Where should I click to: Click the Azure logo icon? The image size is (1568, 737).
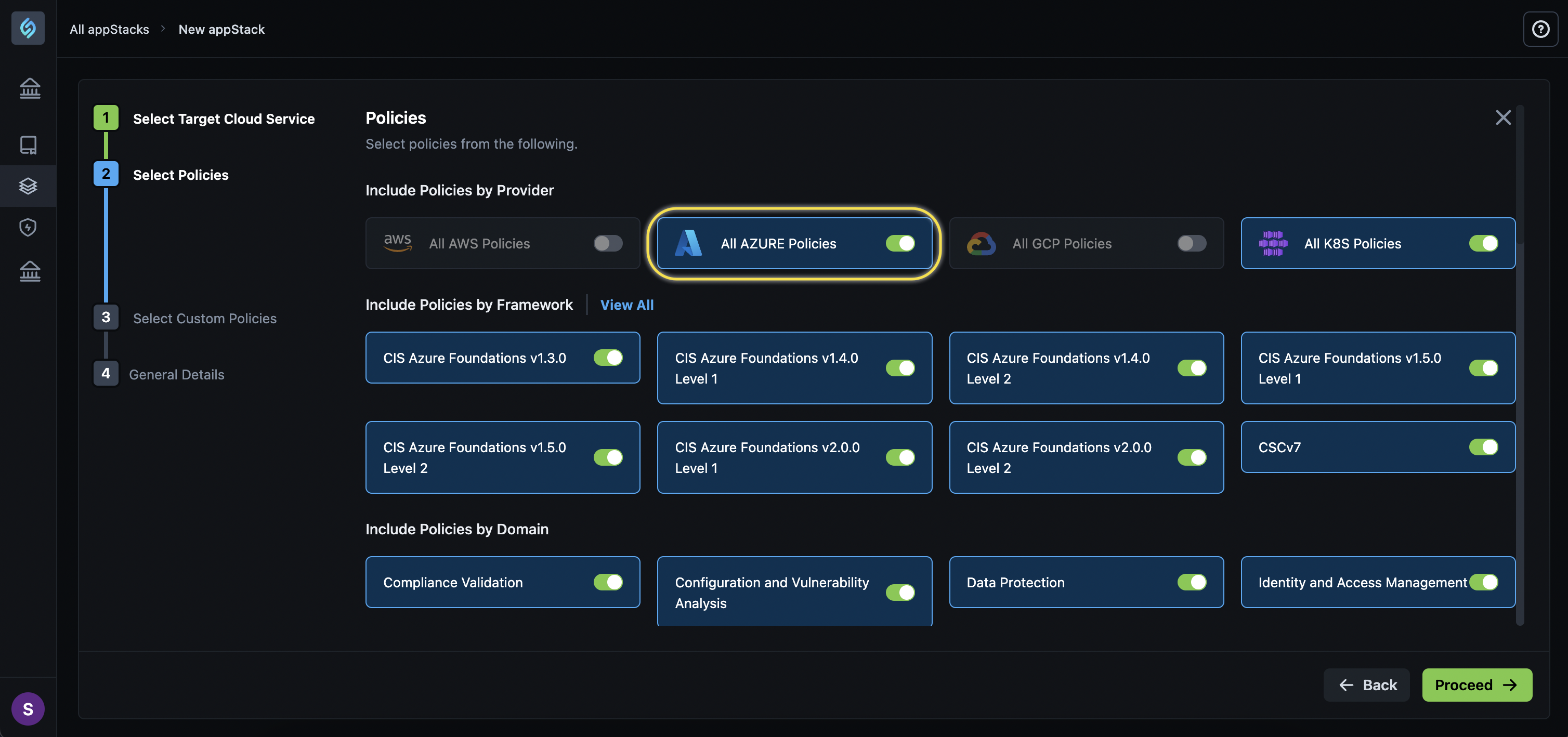click(x=688, y=243)
